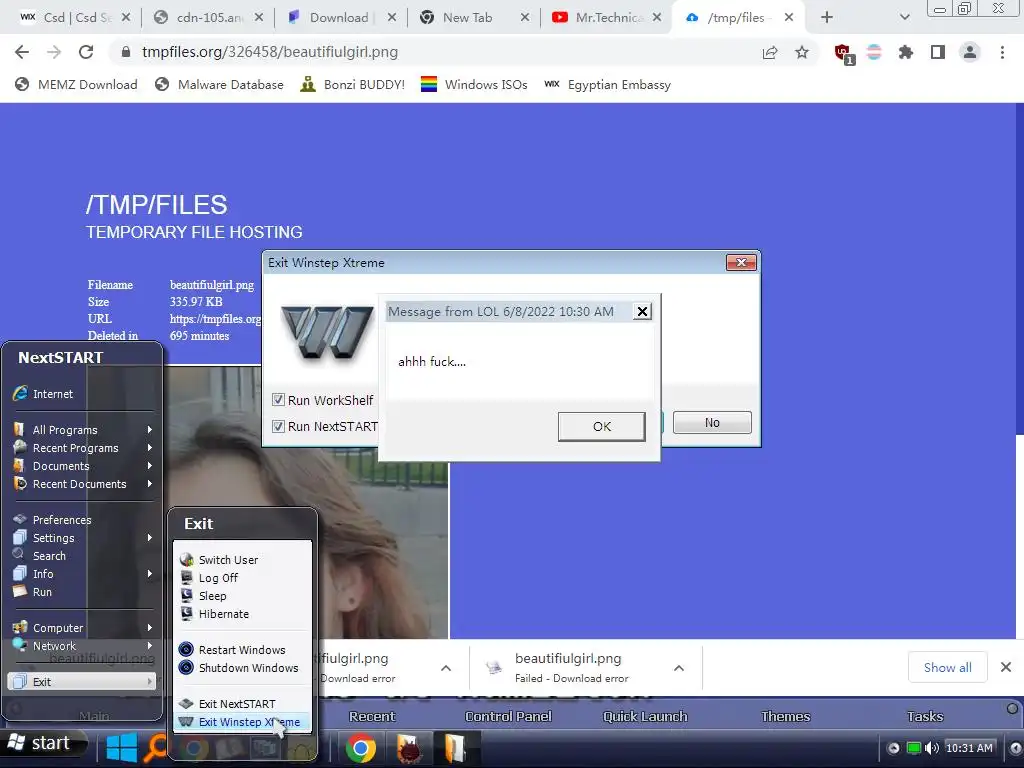1024x768 pixels.
Task: Select Switch User in Exit menu
Action: [242, 560]
